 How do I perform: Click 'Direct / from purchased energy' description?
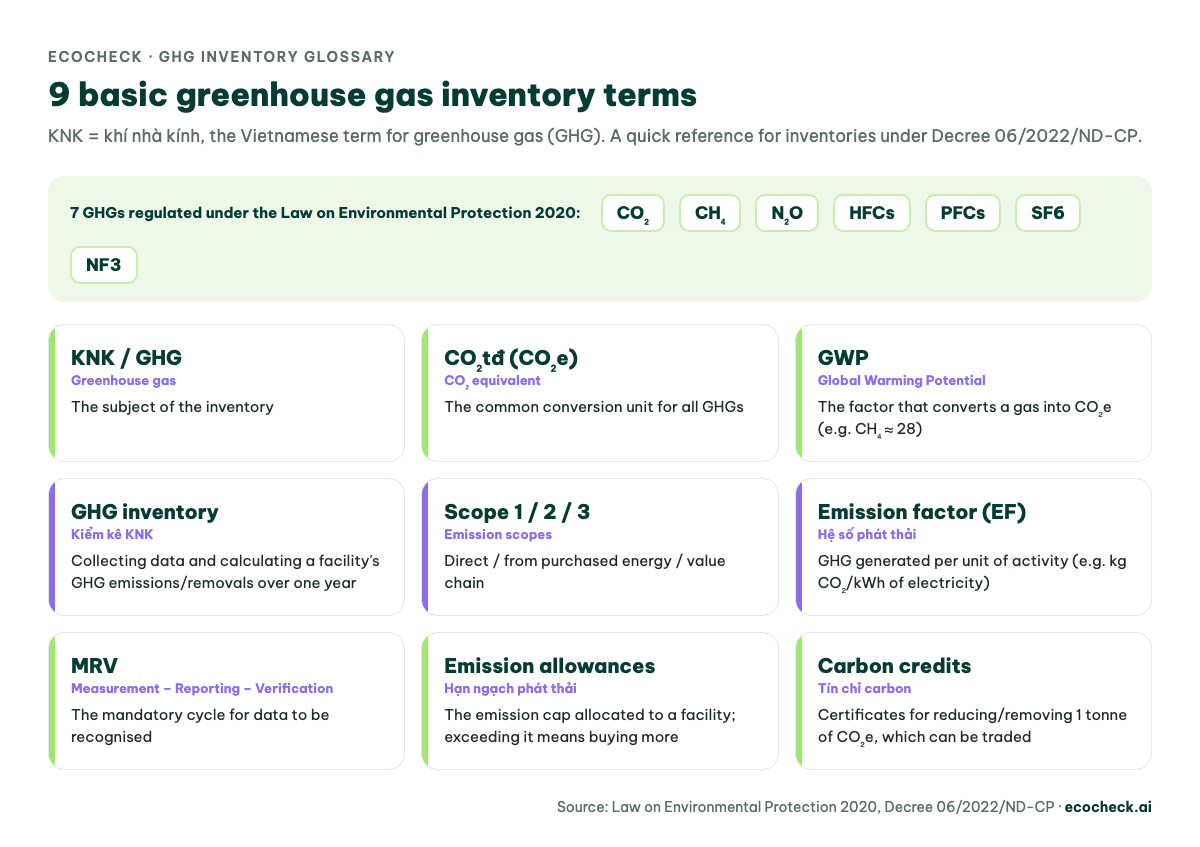point(585,572)
